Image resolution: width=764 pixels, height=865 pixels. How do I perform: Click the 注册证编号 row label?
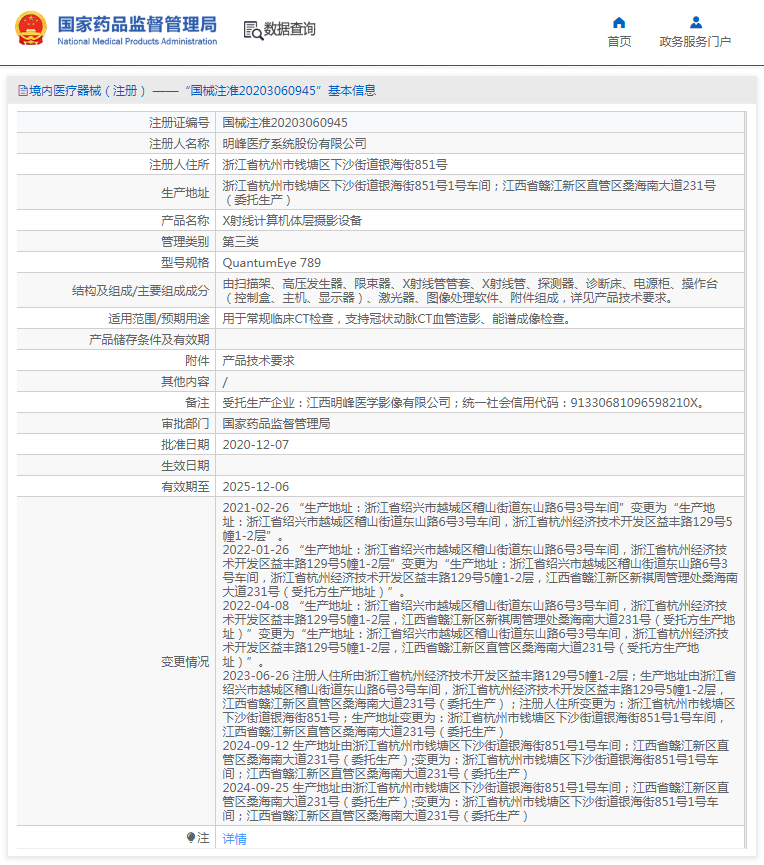click(x=179, y=122)
